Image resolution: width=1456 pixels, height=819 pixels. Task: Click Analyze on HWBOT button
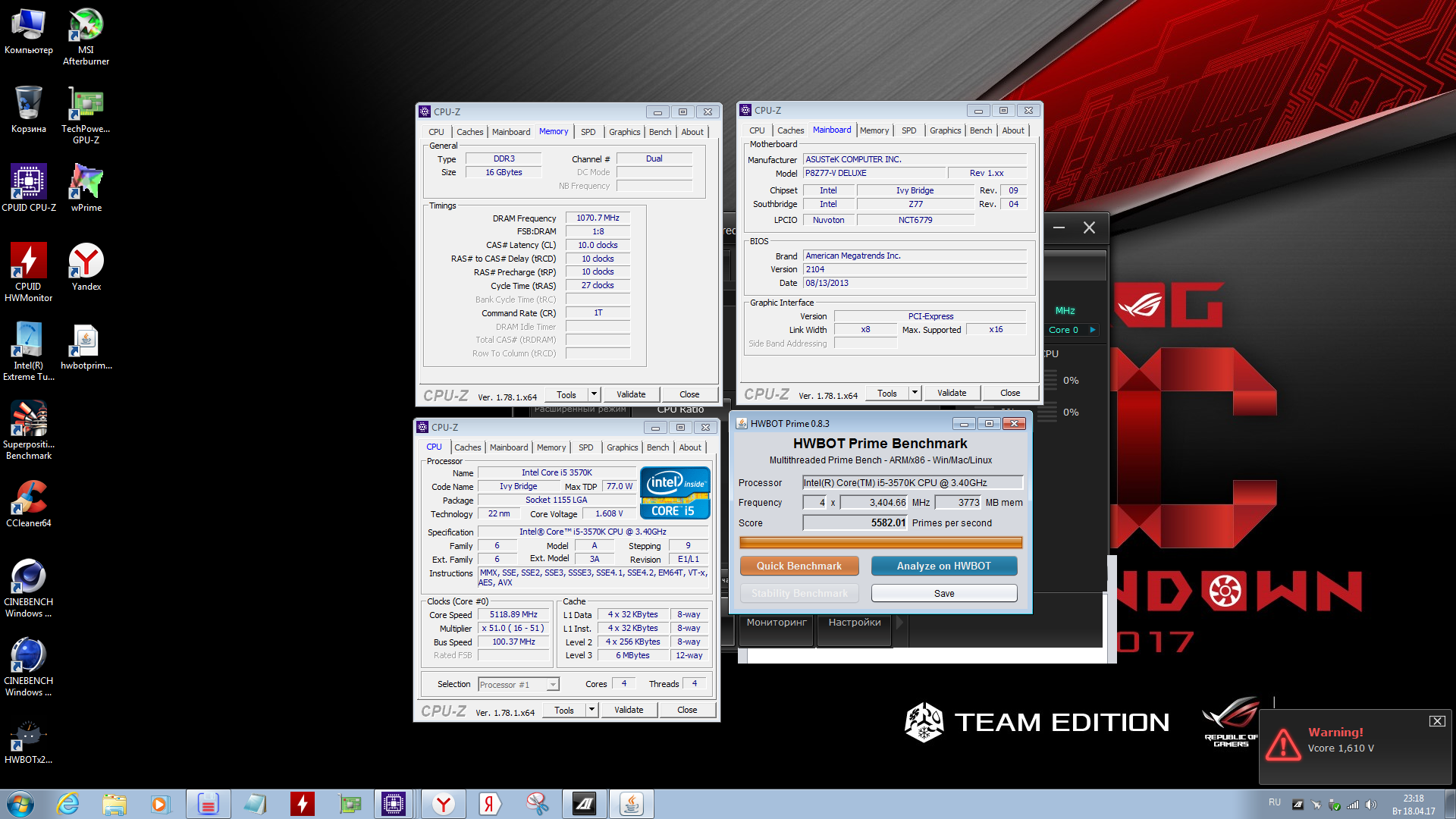944,566
